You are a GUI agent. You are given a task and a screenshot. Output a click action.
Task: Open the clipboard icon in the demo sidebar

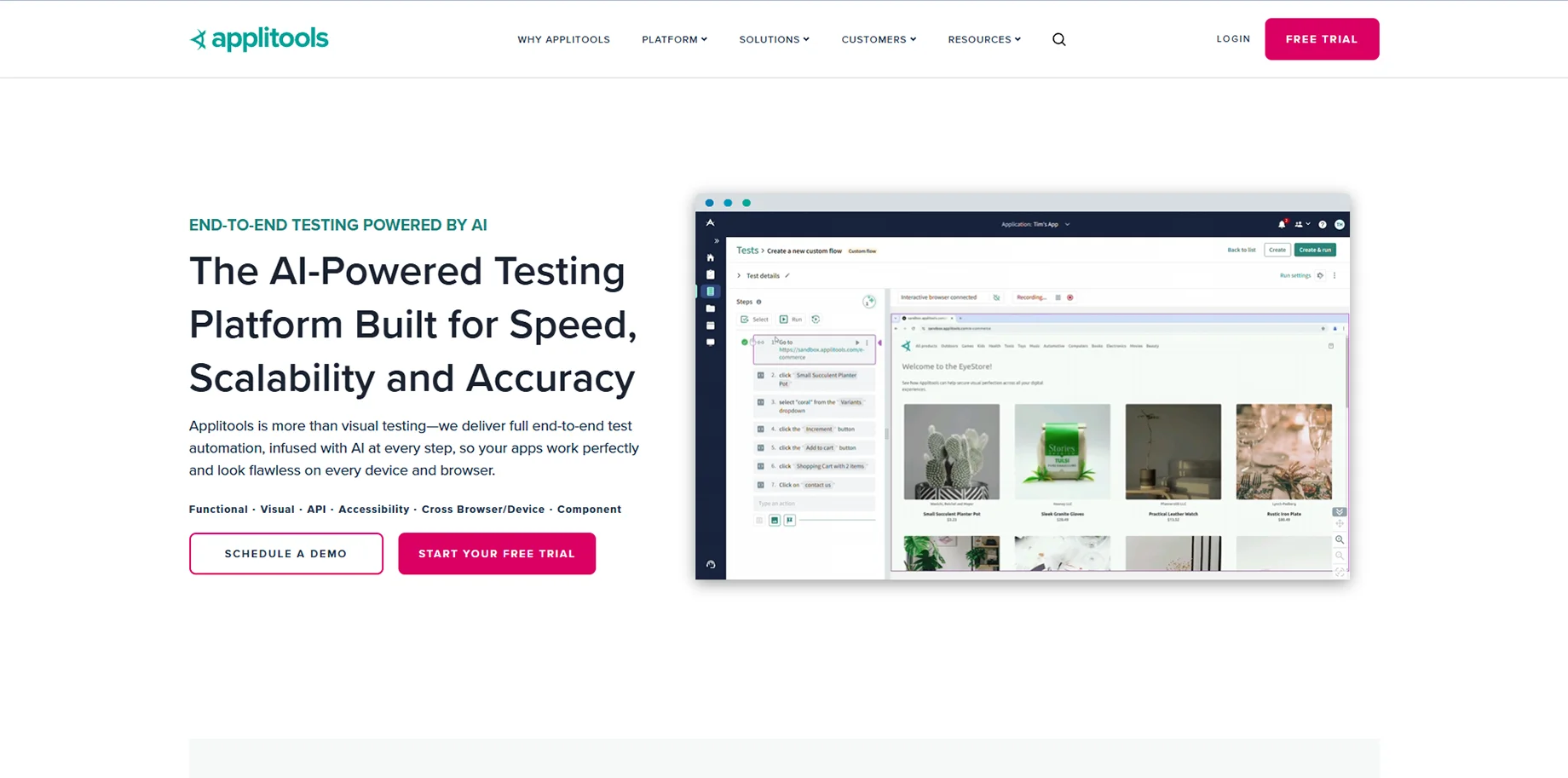click(711, 274)
